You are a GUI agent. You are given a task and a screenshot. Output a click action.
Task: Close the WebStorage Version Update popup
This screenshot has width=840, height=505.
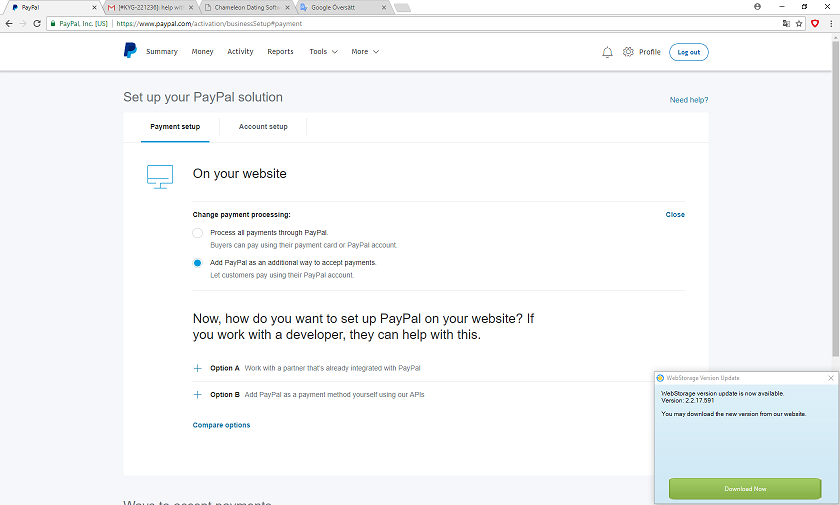click(x=831, y=378)
